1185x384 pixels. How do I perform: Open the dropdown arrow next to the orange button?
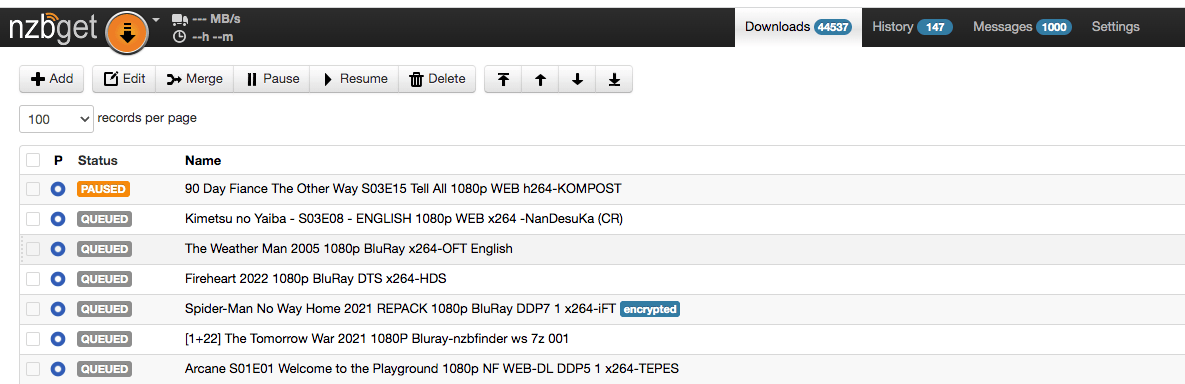(x=156, y=20)
